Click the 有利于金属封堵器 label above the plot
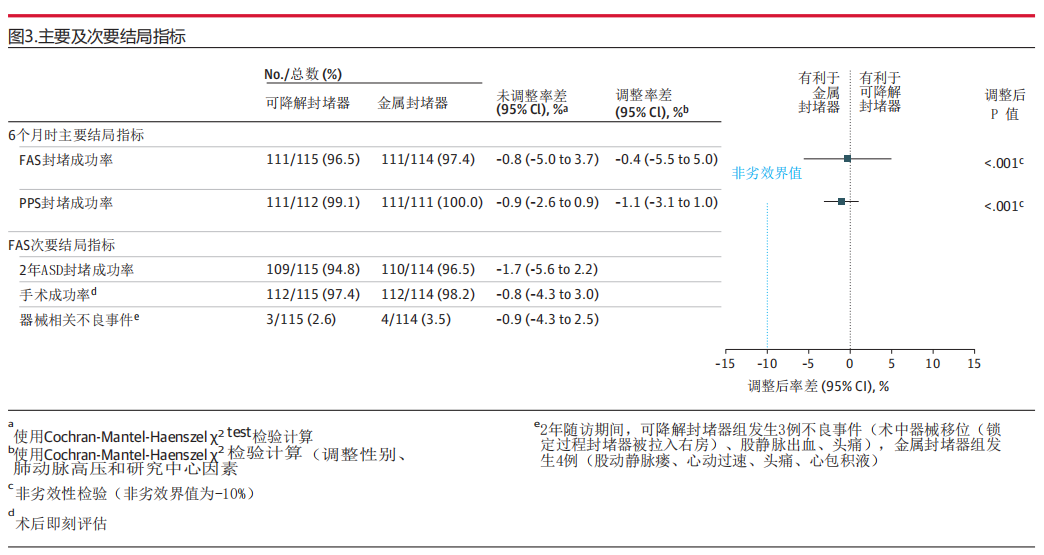 point(818,92)
